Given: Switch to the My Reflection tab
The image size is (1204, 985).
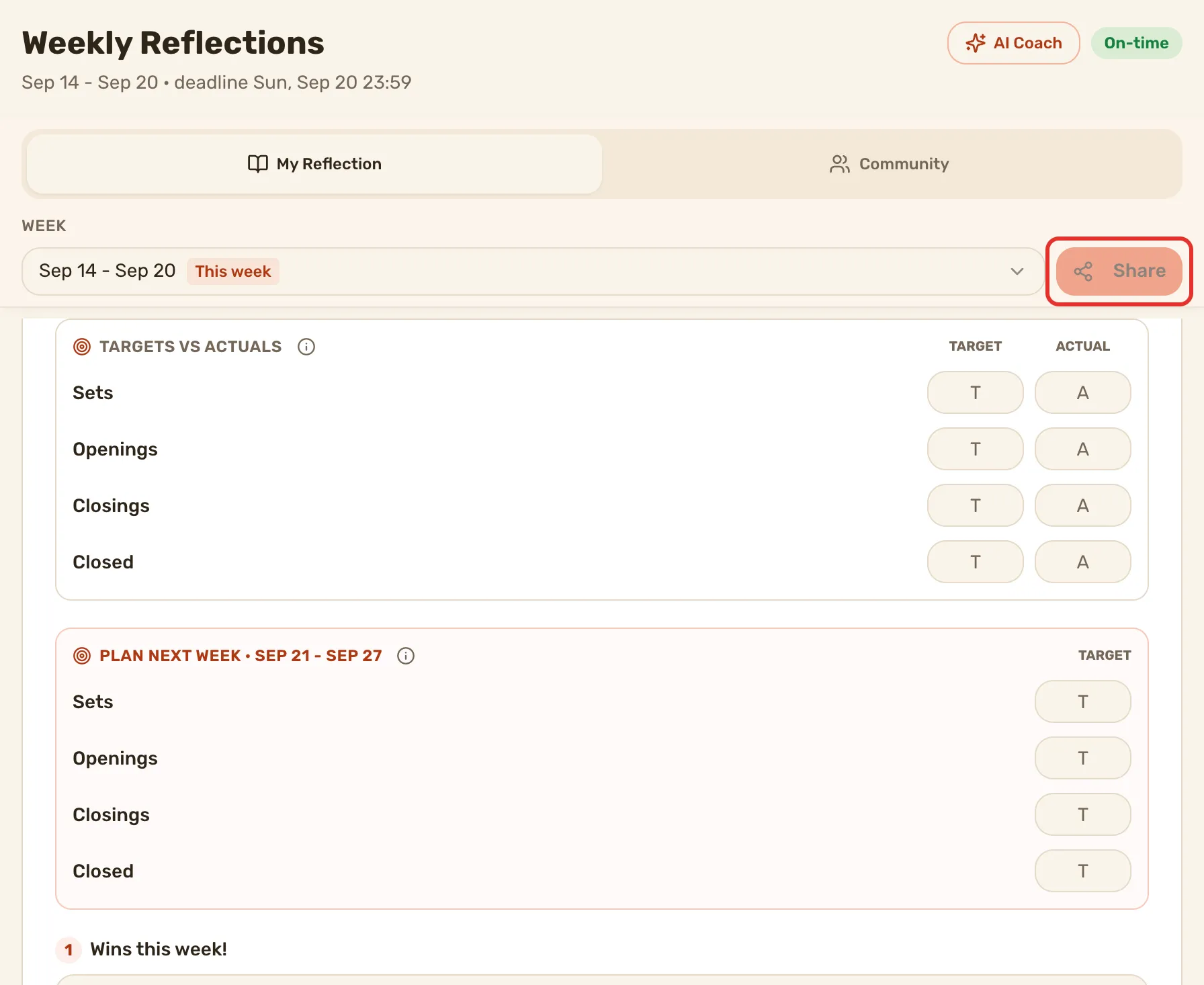Looking at the screenshot, I should [314, 164].
